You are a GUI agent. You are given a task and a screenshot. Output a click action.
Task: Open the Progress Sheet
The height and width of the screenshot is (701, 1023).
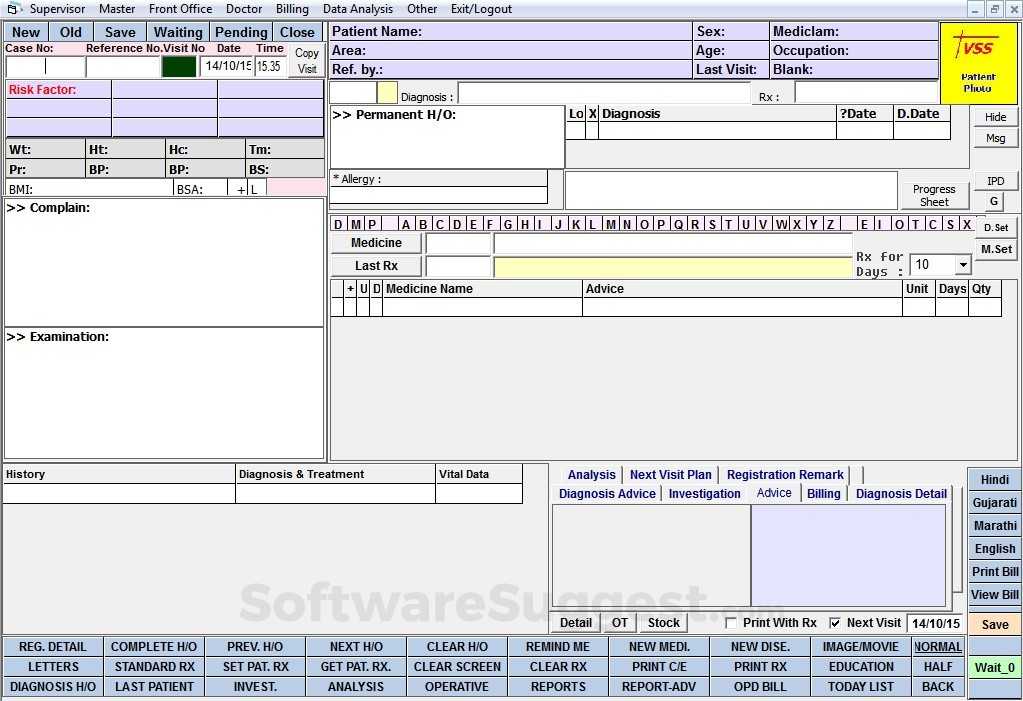point(934,192)
